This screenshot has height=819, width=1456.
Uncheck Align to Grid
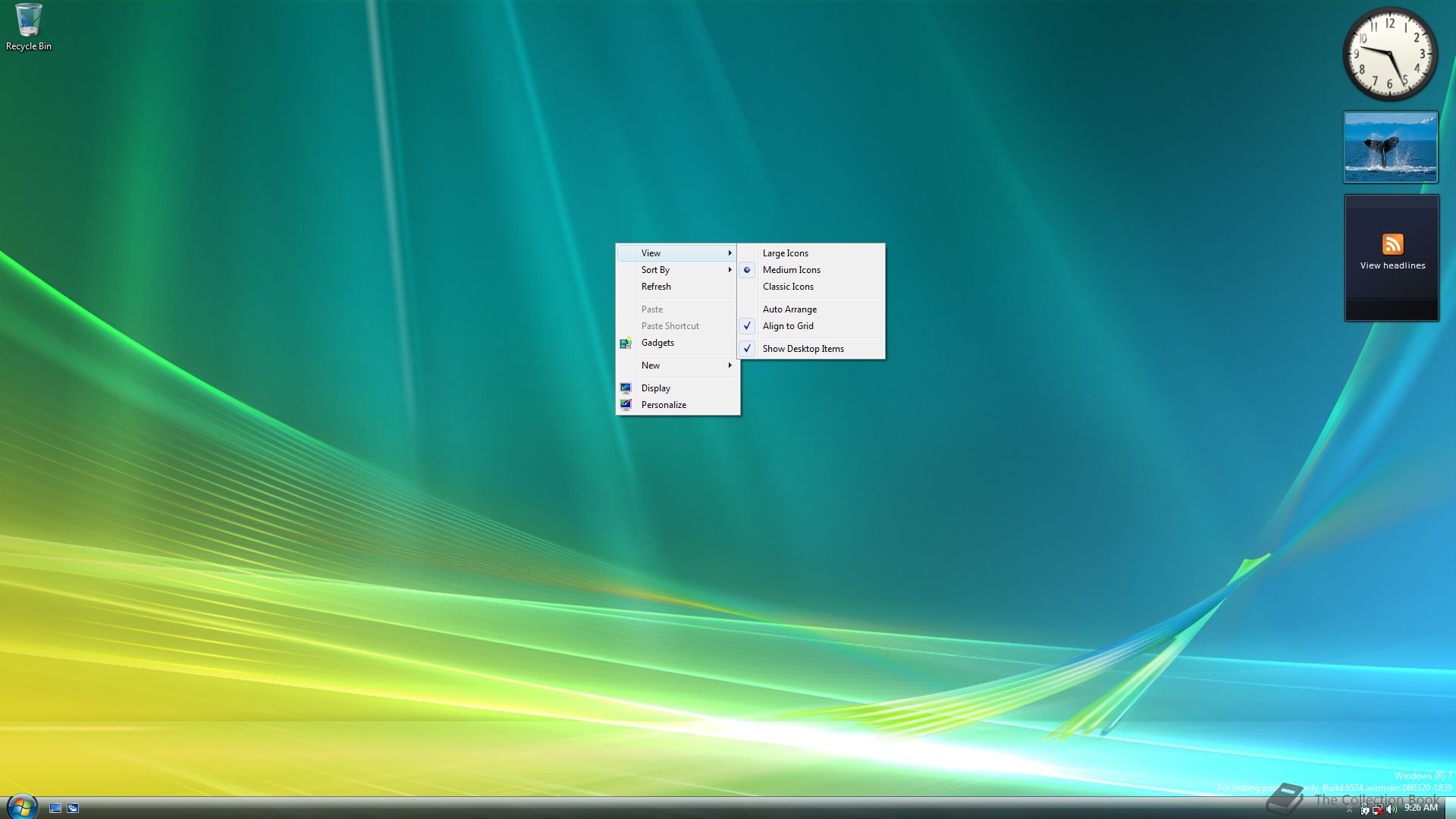[811, 326]
